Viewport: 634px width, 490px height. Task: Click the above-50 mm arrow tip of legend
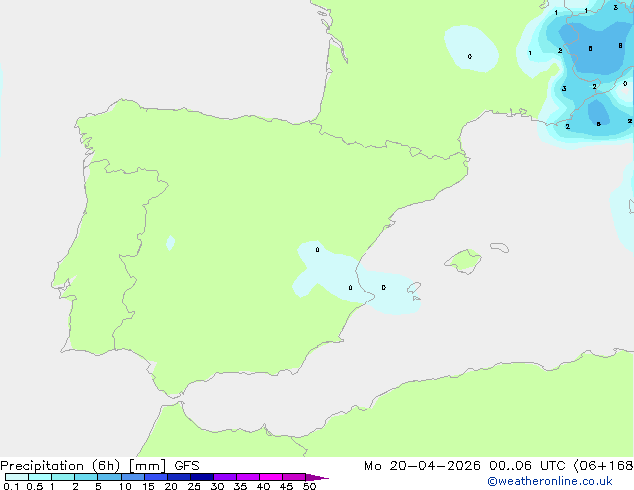[317, 477]
